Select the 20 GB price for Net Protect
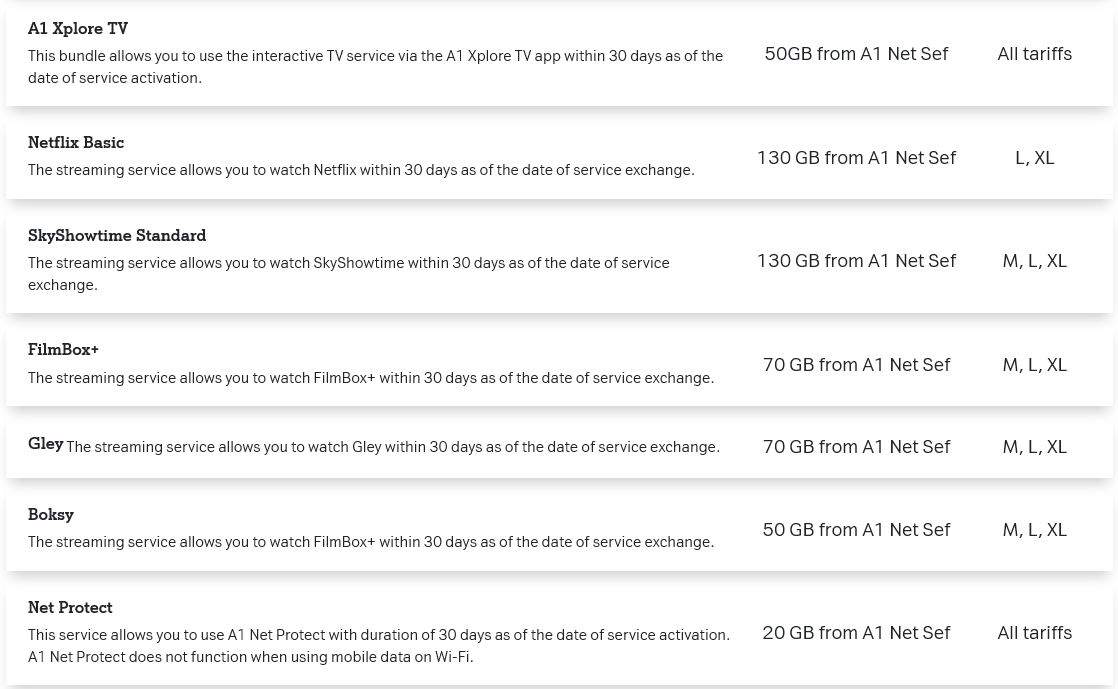The height and width of the screenshot is (689, 1118). click(x=856, y=633)
